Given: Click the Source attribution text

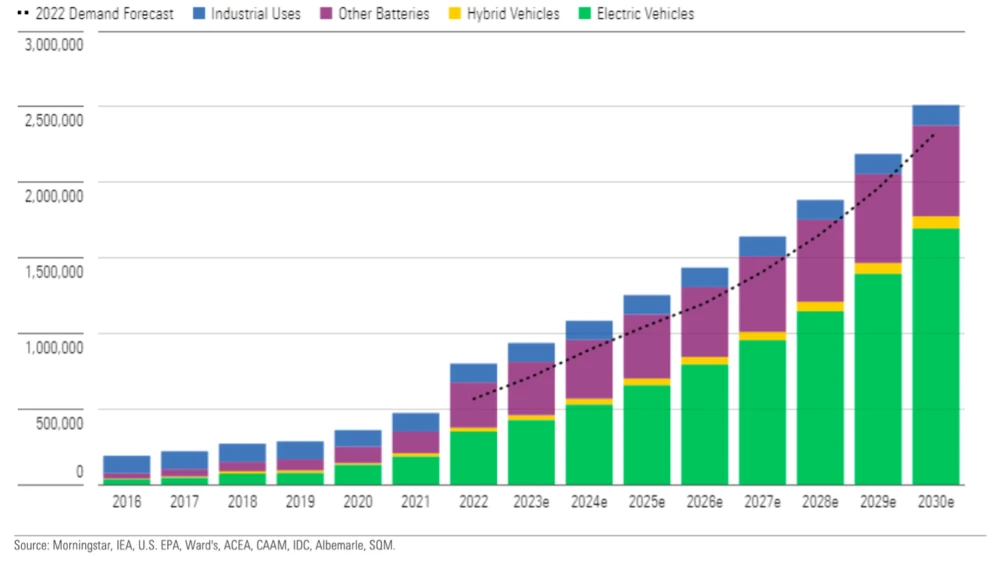Looking at the screenshot, I should 205,545.
